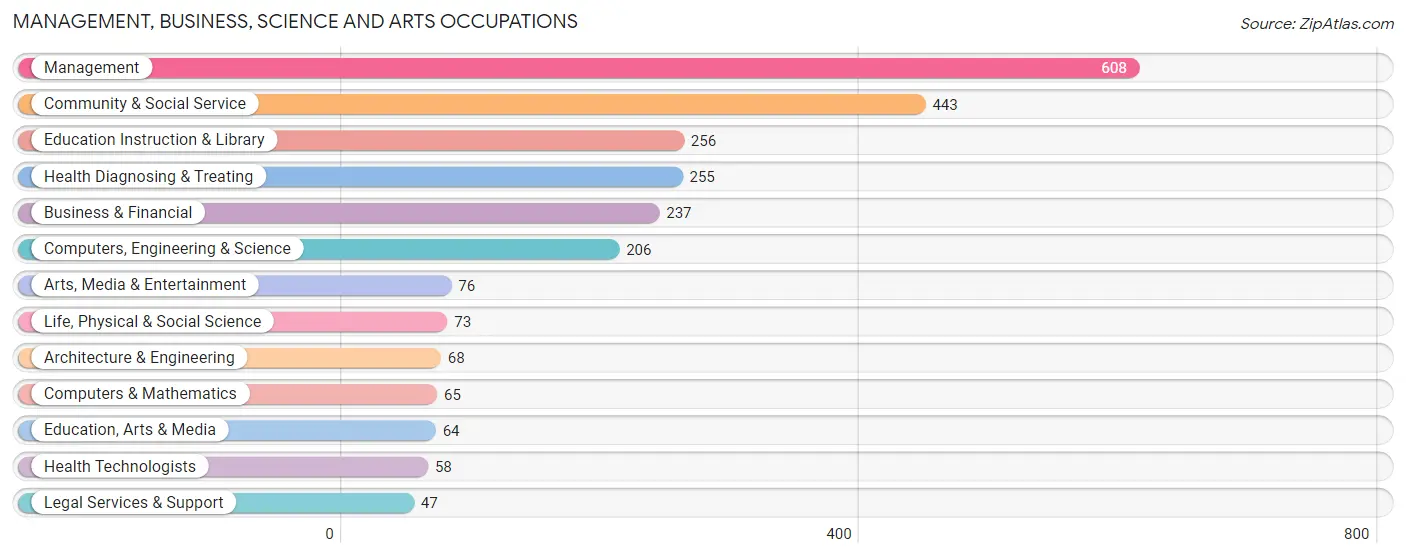This screenshot has width=1406, height=558.
Task: Click the Business & Financial bar label
Action: [118, 213]
